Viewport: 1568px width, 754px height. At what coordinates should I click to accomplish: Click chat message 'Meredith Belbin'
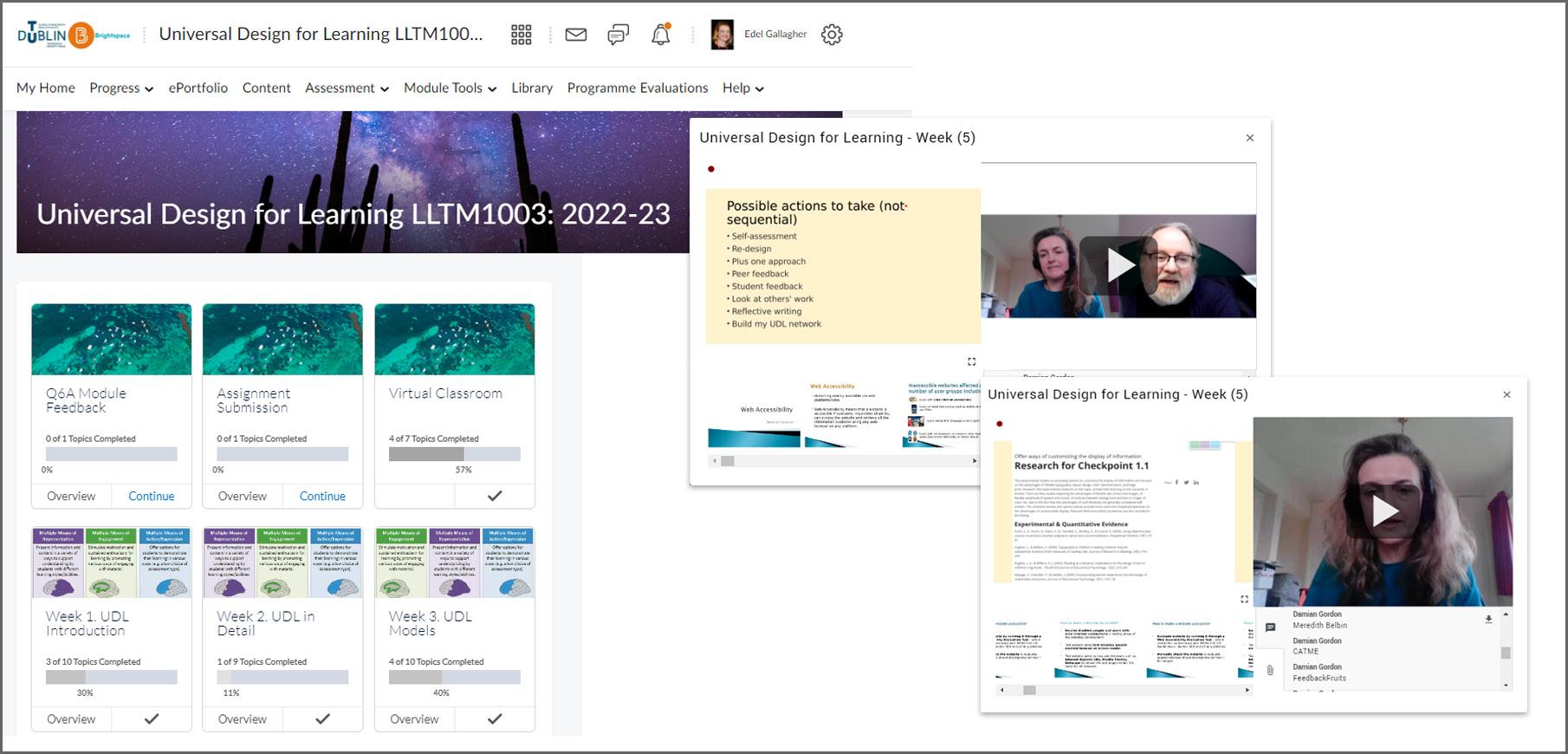[1319, 625]
